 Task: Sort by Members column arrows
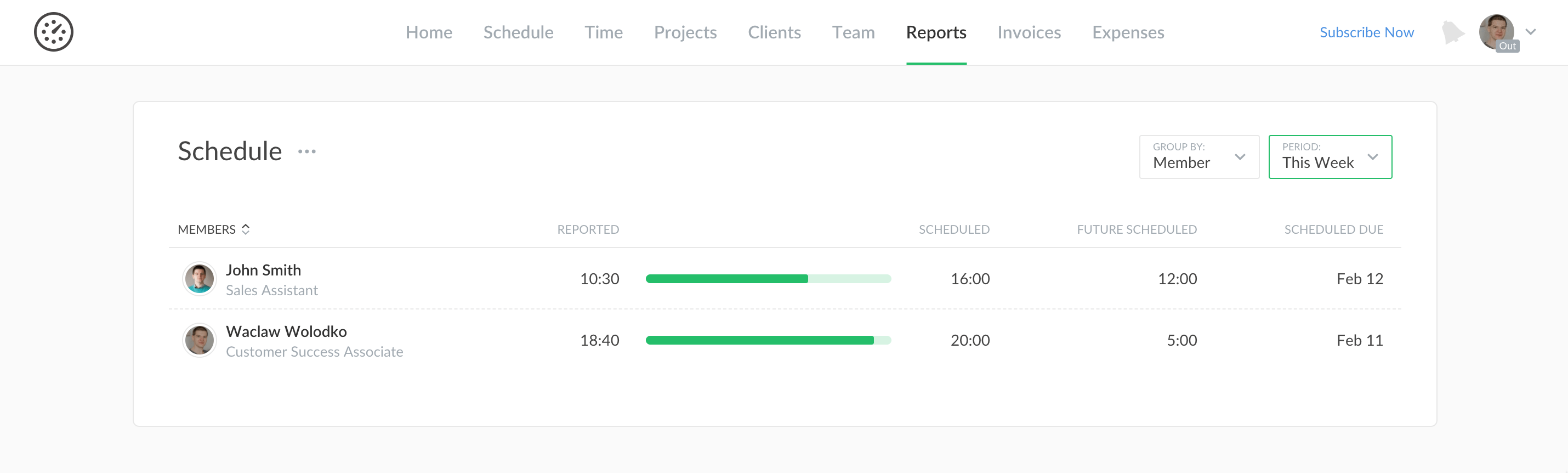click(x=246, y=229)
